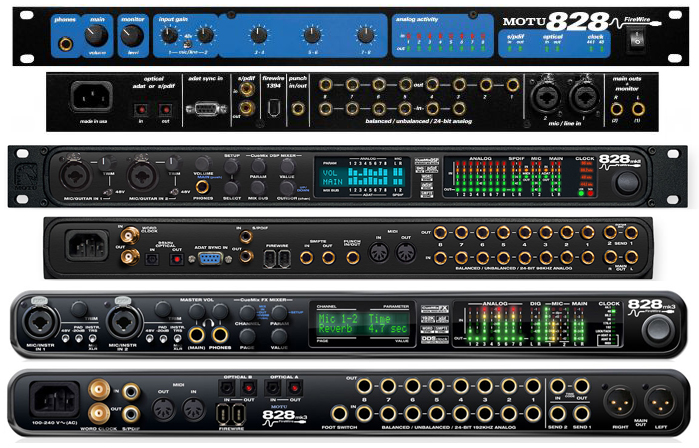Click the VOL MAIN blue LCD display
Image resolution: width=699 pixels, height=448 pixels.
(362, 176)
